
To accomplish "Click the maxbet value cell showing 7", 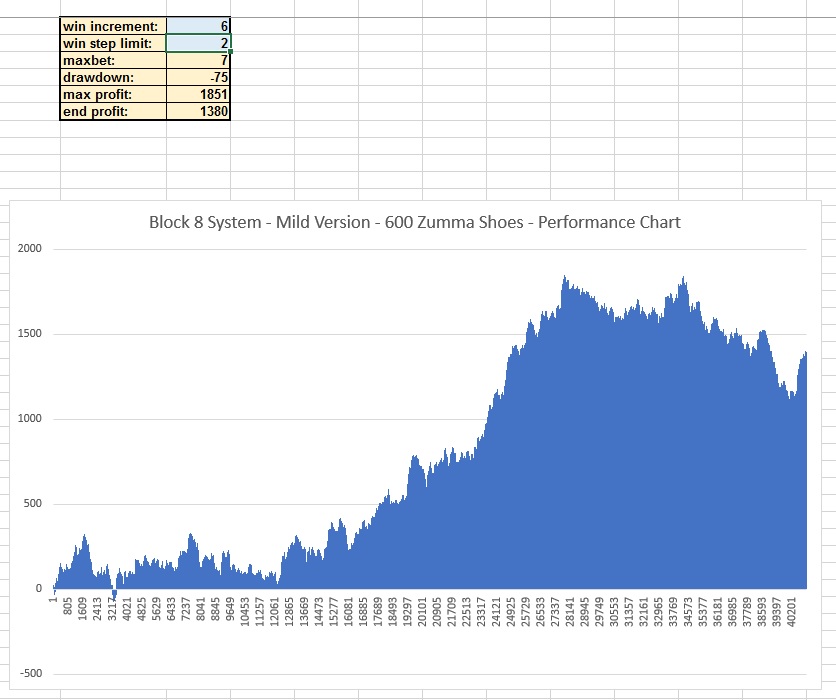I will 199,60.
